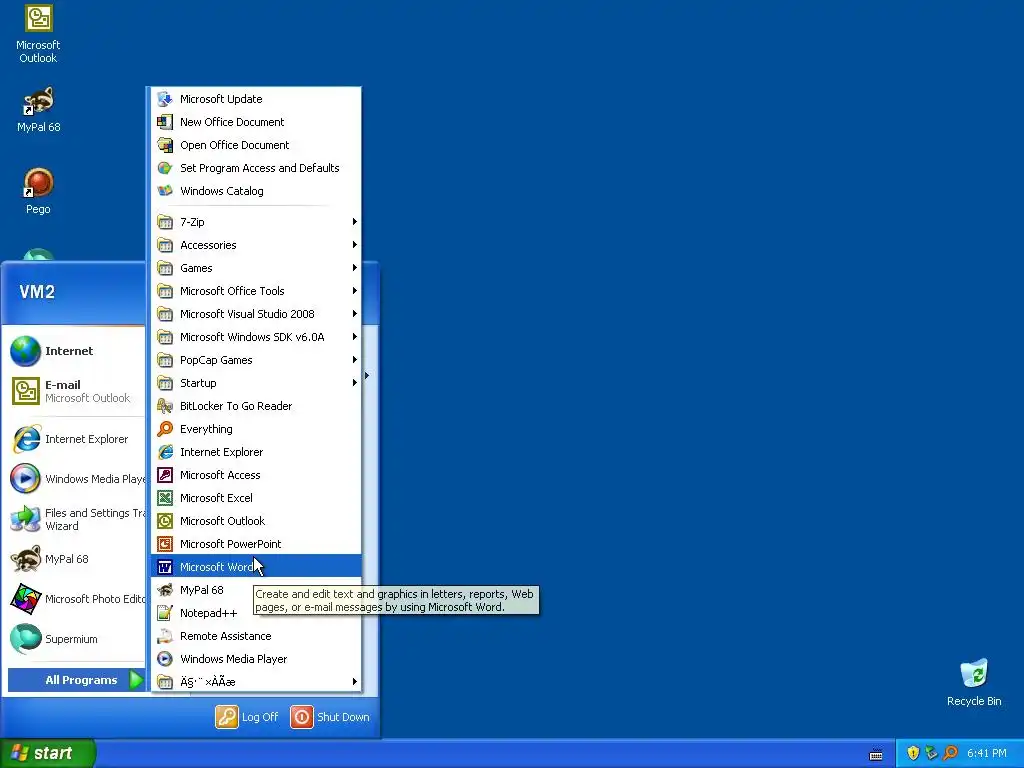Open Microsoft Update from All Programs

[x=256, y=99]
